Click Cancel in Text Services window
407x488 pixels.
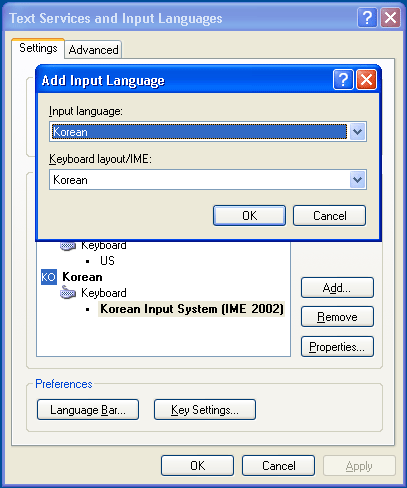click(x=278, y=465)
